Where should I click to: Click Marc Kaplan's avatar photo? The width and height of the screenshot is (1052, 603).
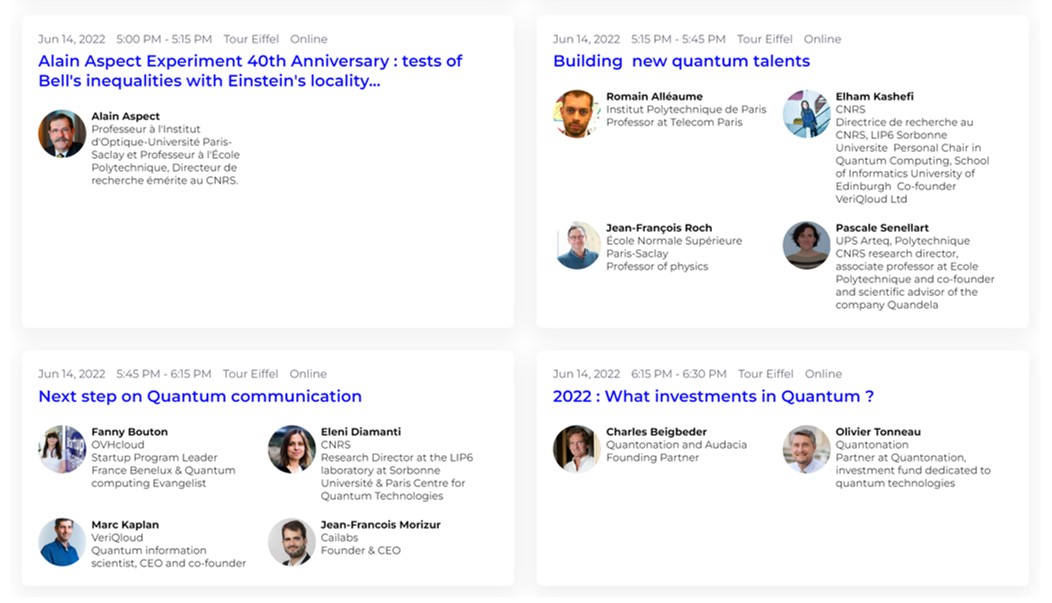point(62,542)
